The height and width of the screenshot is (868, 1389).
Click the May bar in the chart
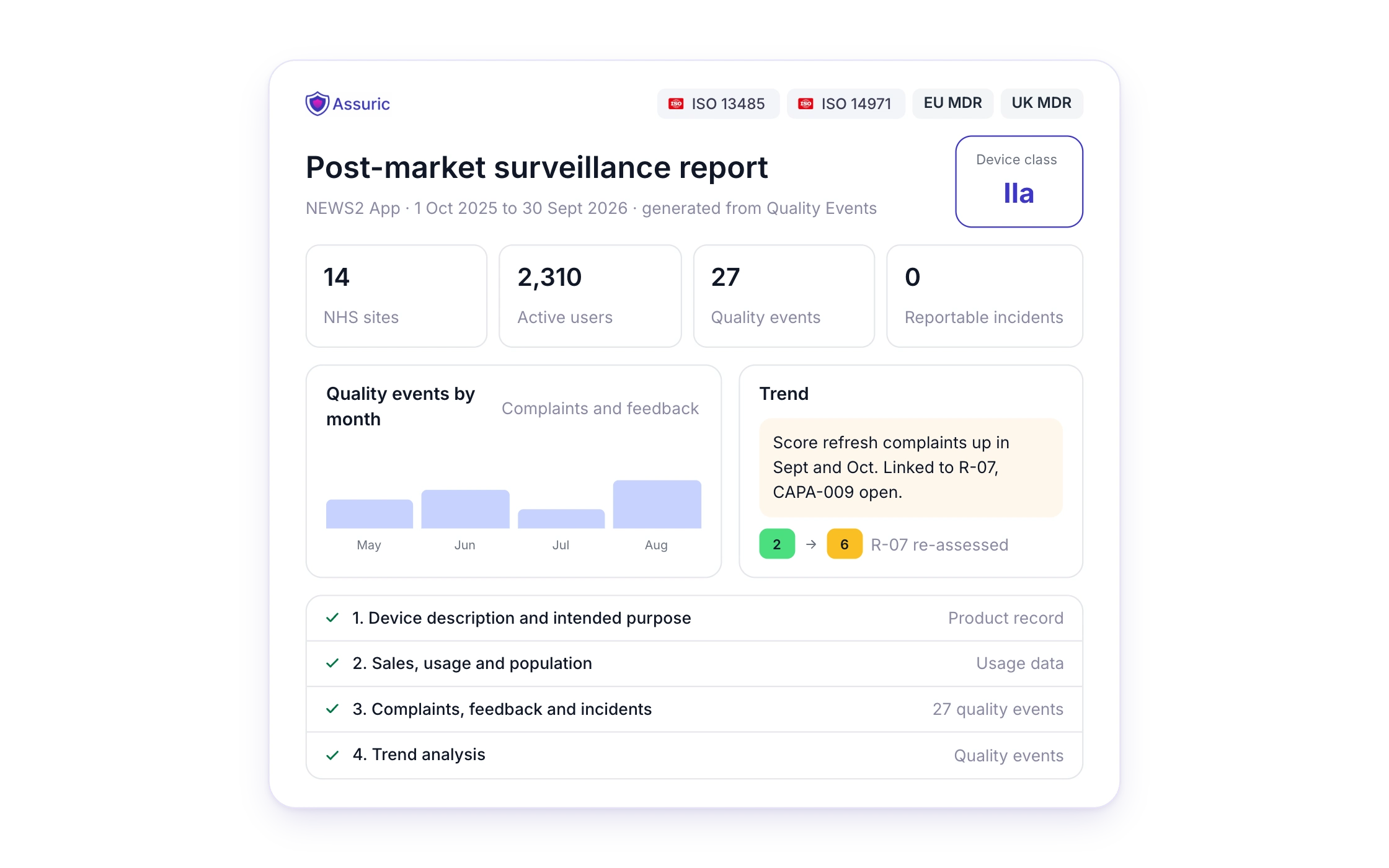click(x=370, y=514)
